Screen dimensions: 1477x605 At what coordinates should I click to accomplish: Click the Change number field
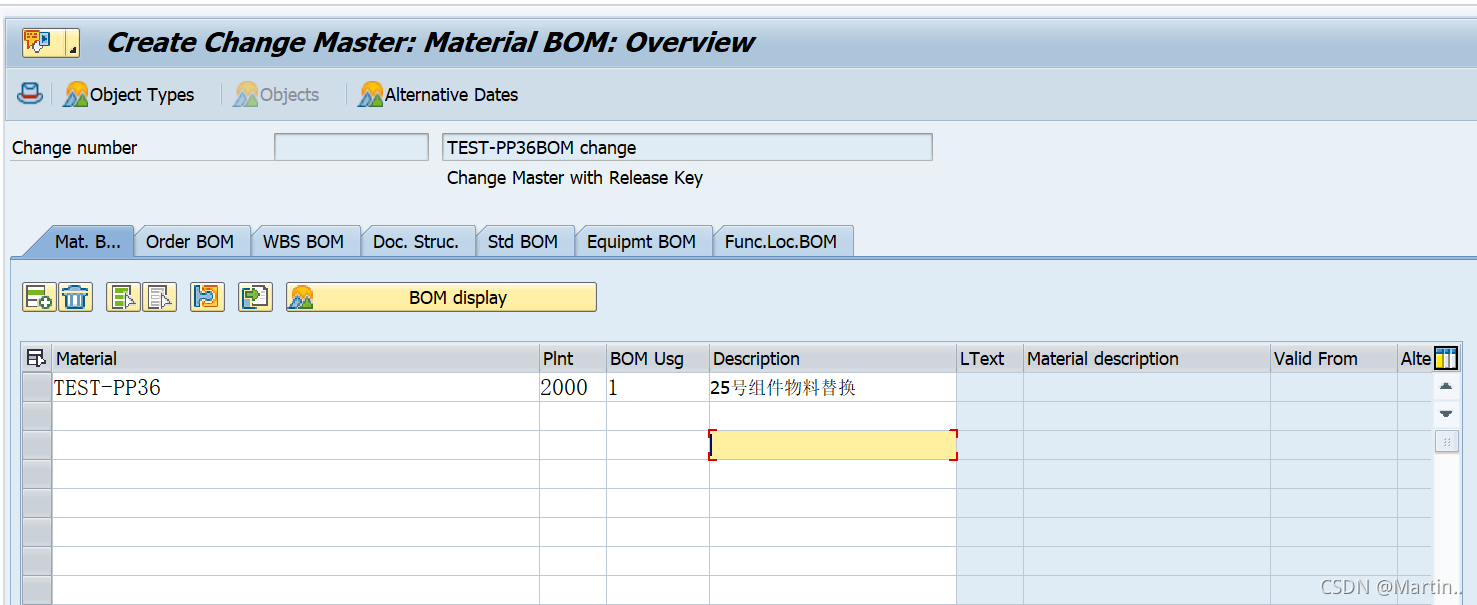pos(351,147)
